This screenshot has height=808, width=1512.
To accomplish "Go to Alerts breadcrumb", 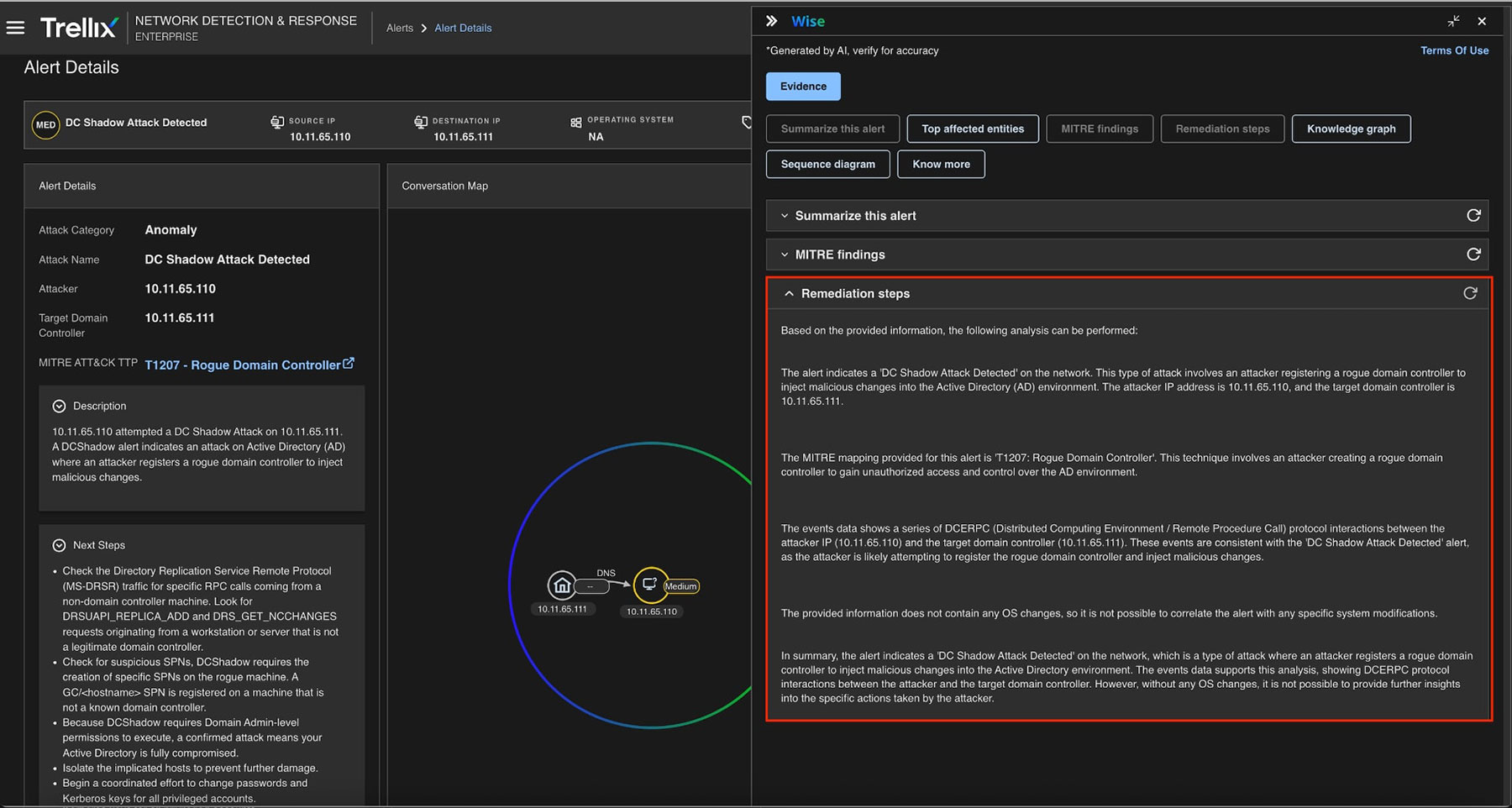I will tap(399, 28).
